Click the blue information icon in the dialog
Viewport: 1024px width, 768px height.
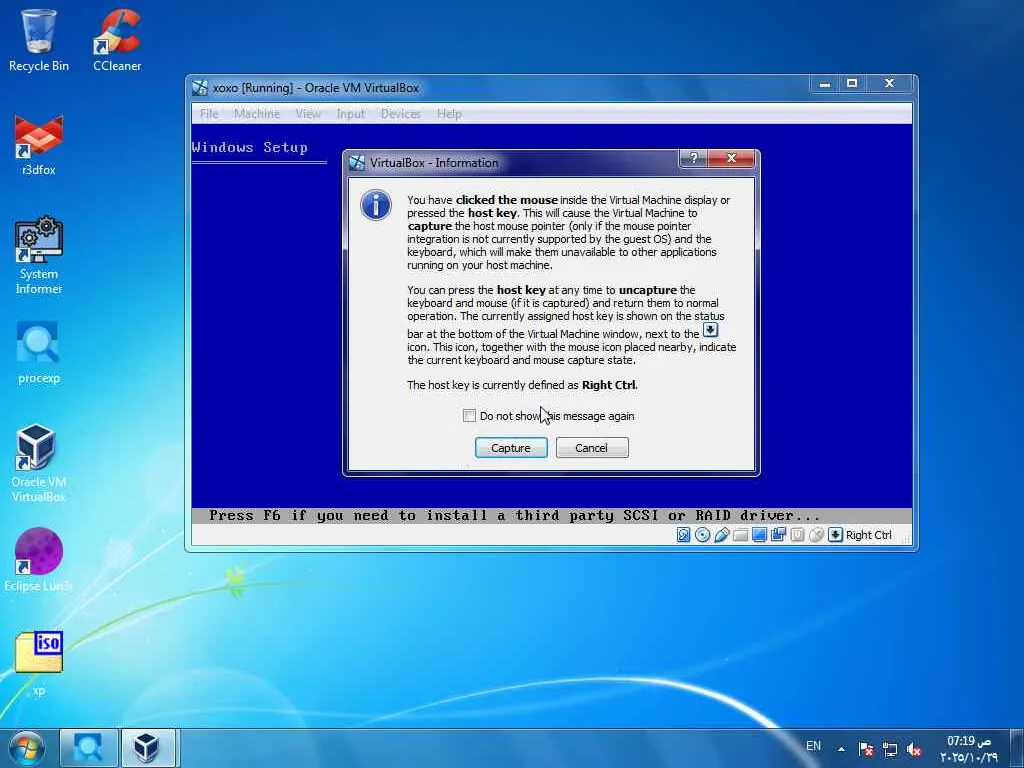(x=376, y=205)
